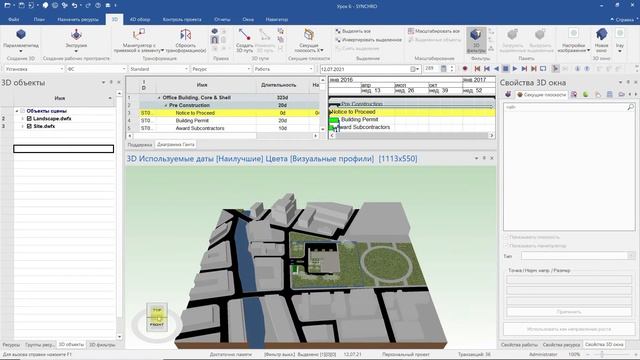640x360 pixels.
Task: Switch to the 3D фильтры bottom tab
Action: click(102, 345)
